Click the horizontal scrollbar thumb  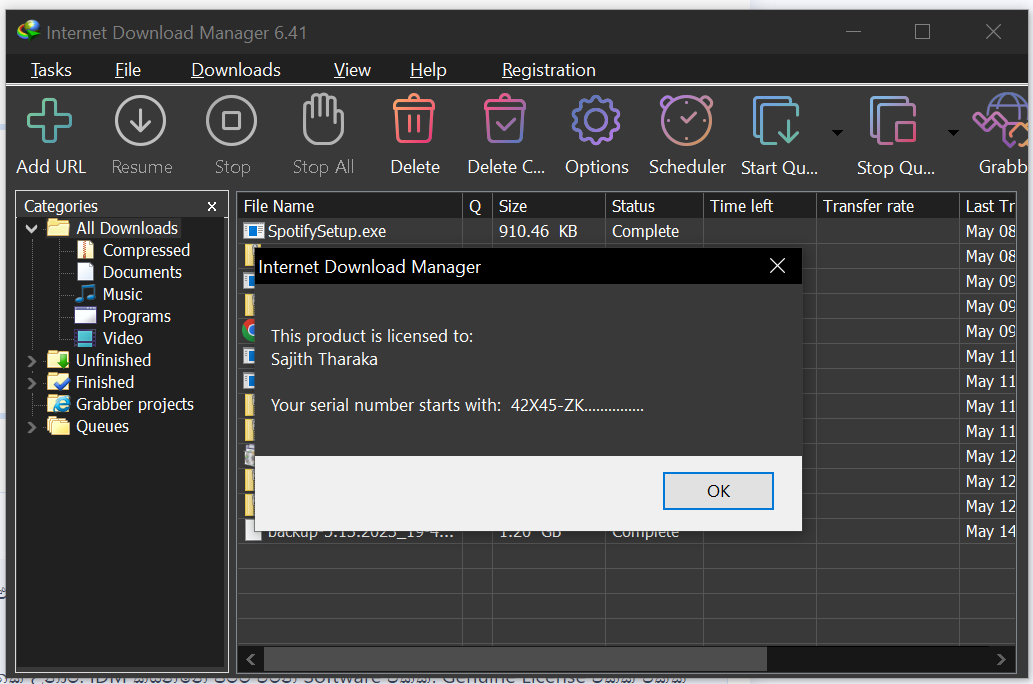coord(515,659)
